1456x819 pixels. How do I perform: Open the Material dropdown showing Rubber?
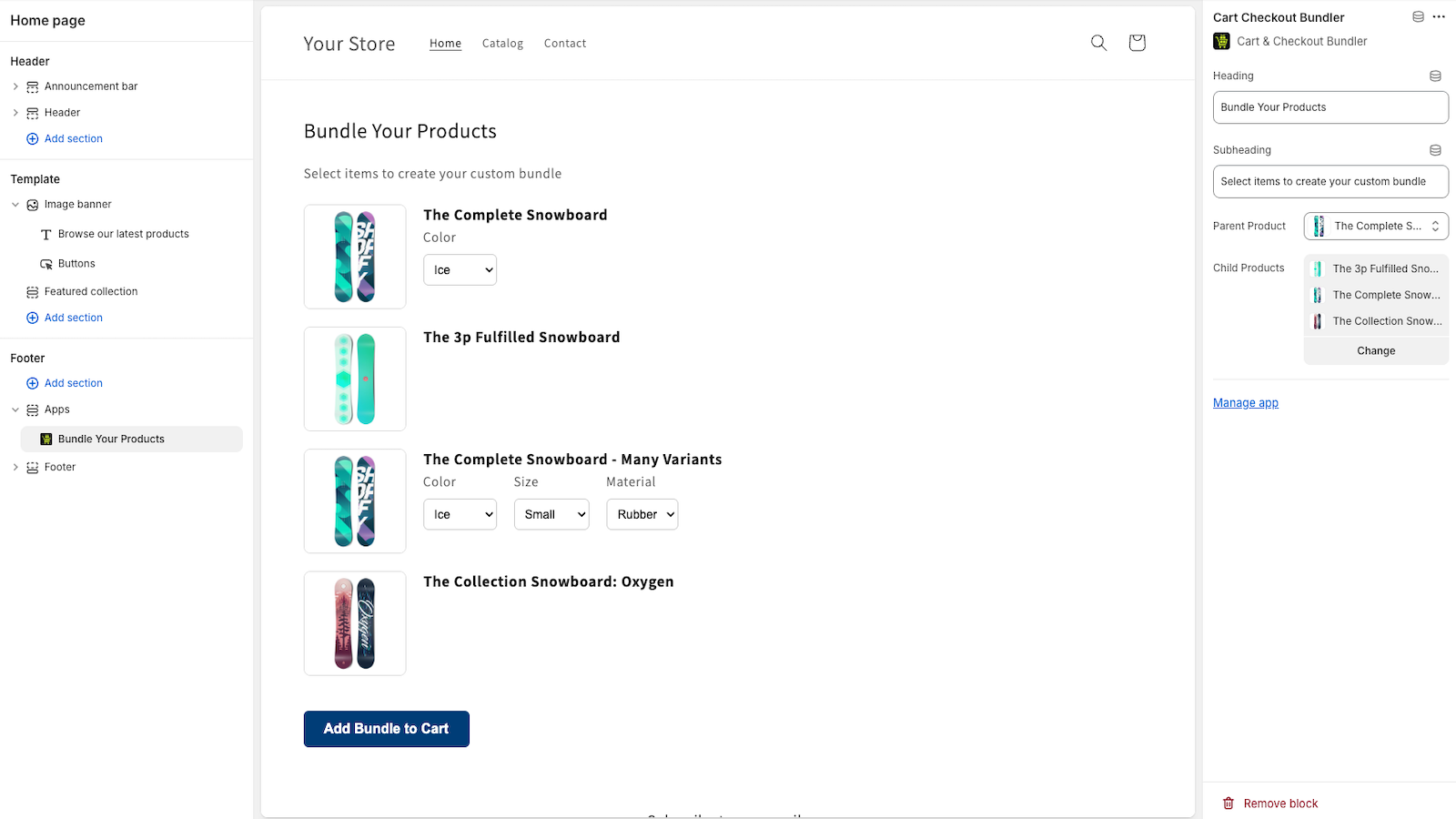[x=642, y=514]
